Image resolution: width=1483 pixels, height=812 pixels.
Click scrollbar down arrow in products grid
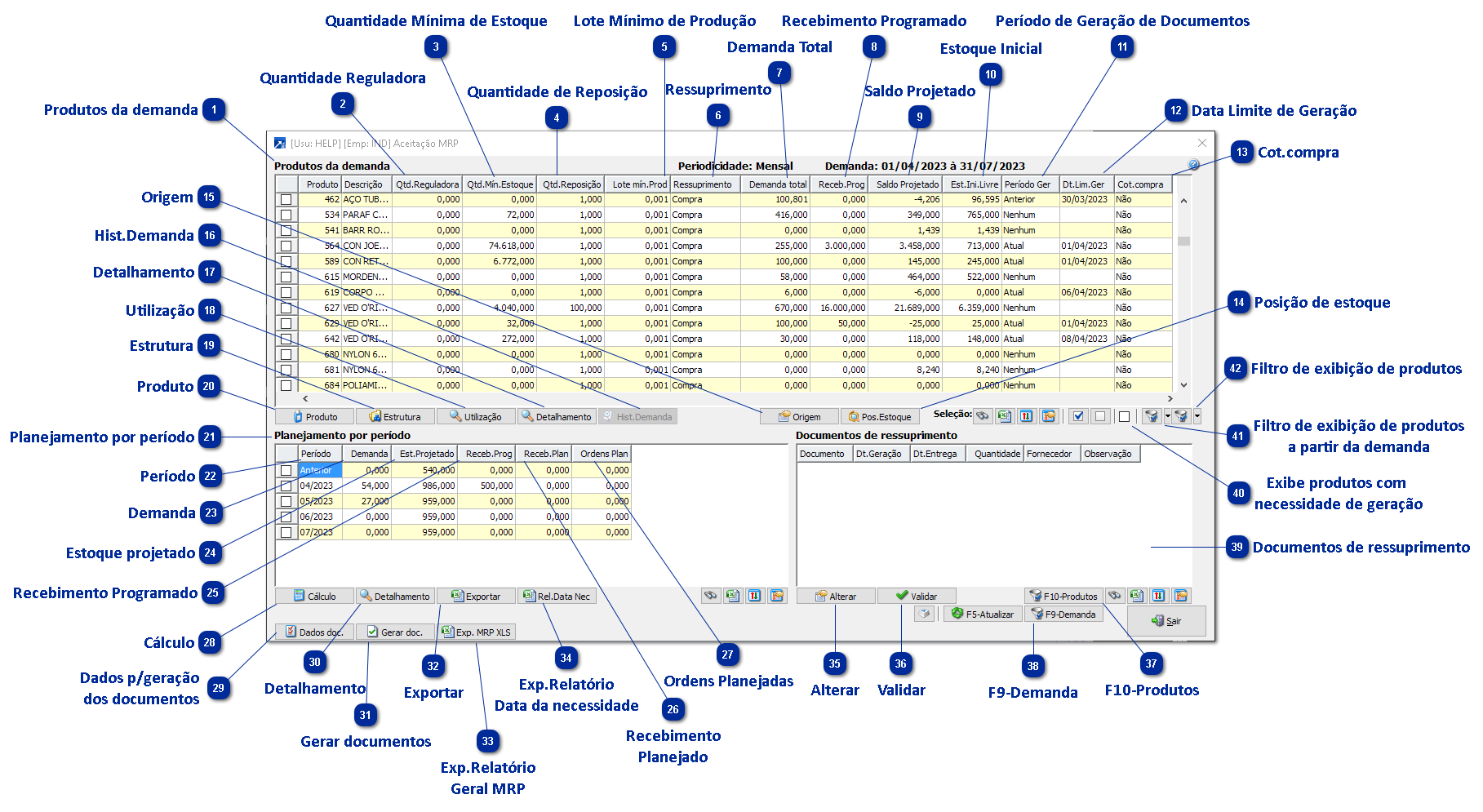[1183, 385]
